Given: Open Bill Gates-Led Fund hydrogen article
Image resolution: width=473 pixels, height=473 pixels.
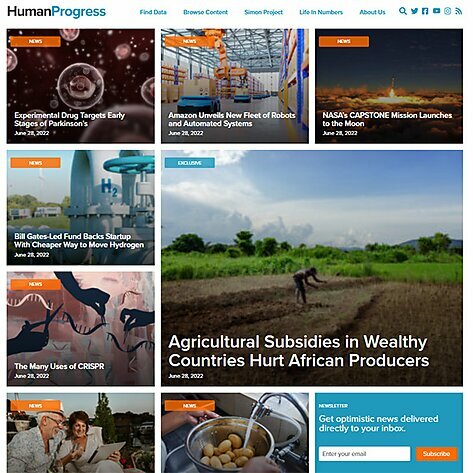Looking at the screenshot, I should [79, 240].
